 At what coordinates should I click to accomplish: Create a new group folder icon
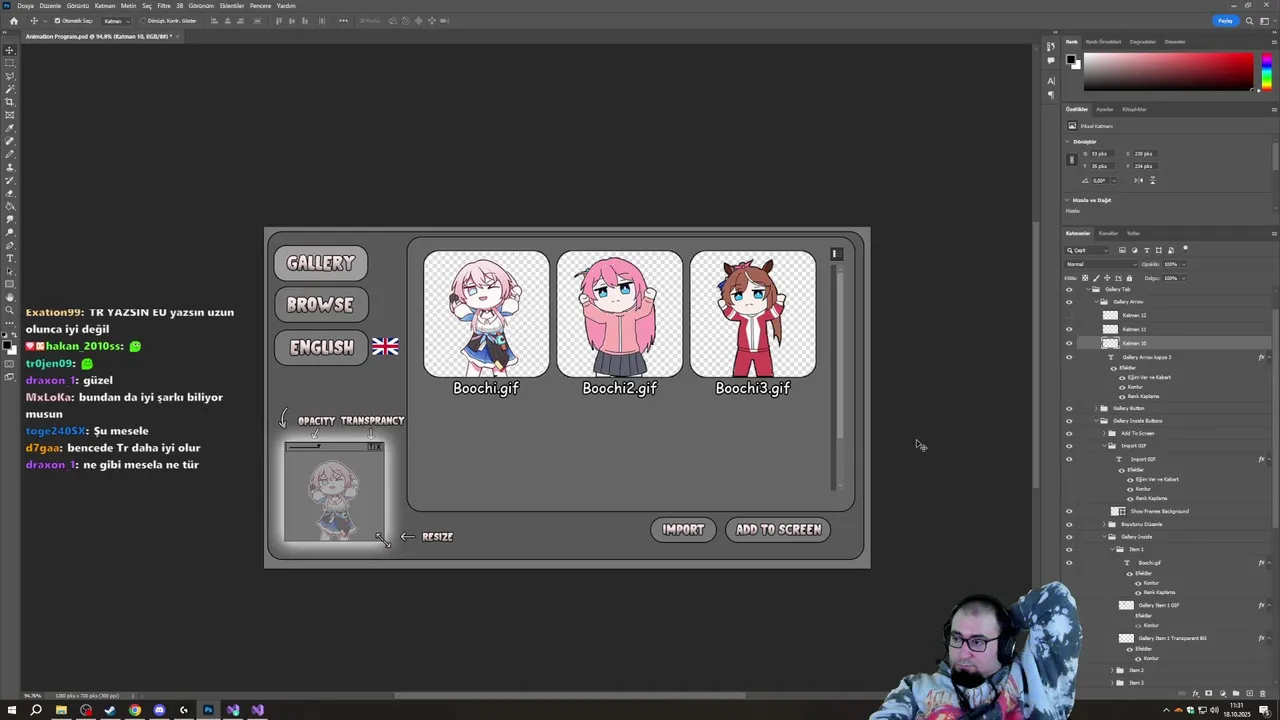[1235, 693]
